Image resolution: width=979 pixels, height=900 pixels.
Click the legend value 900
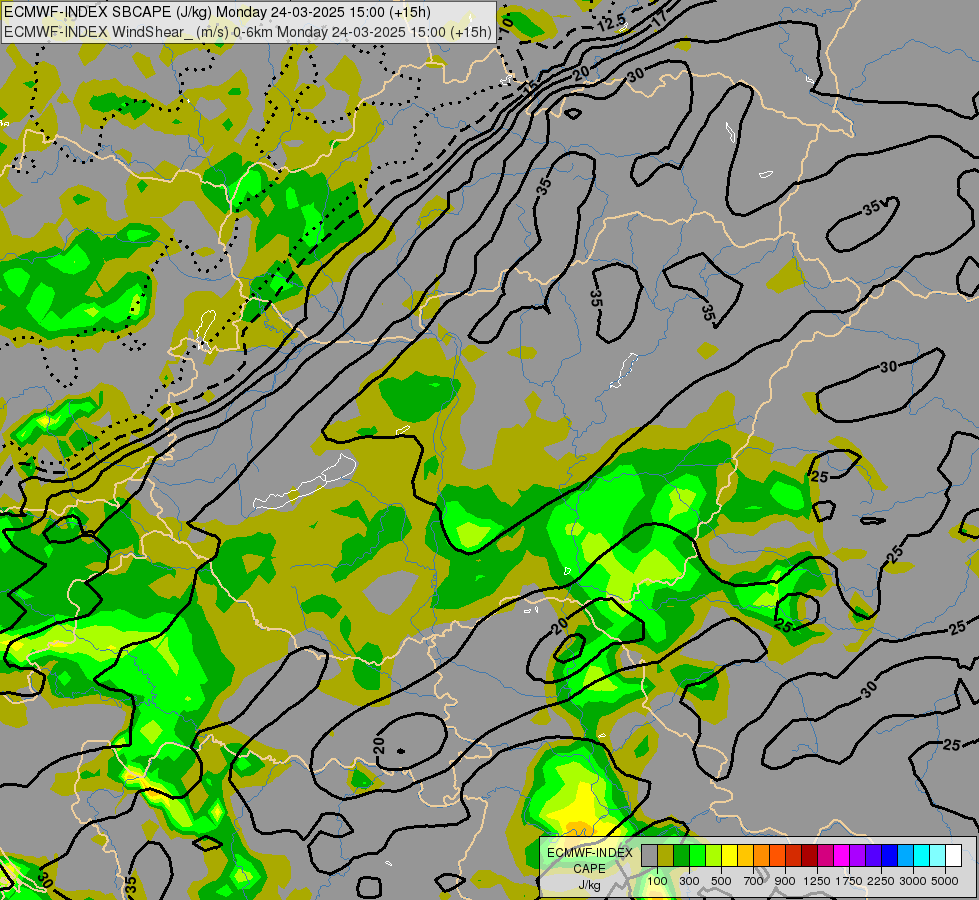pyautogui.click(x=785, y=881)
